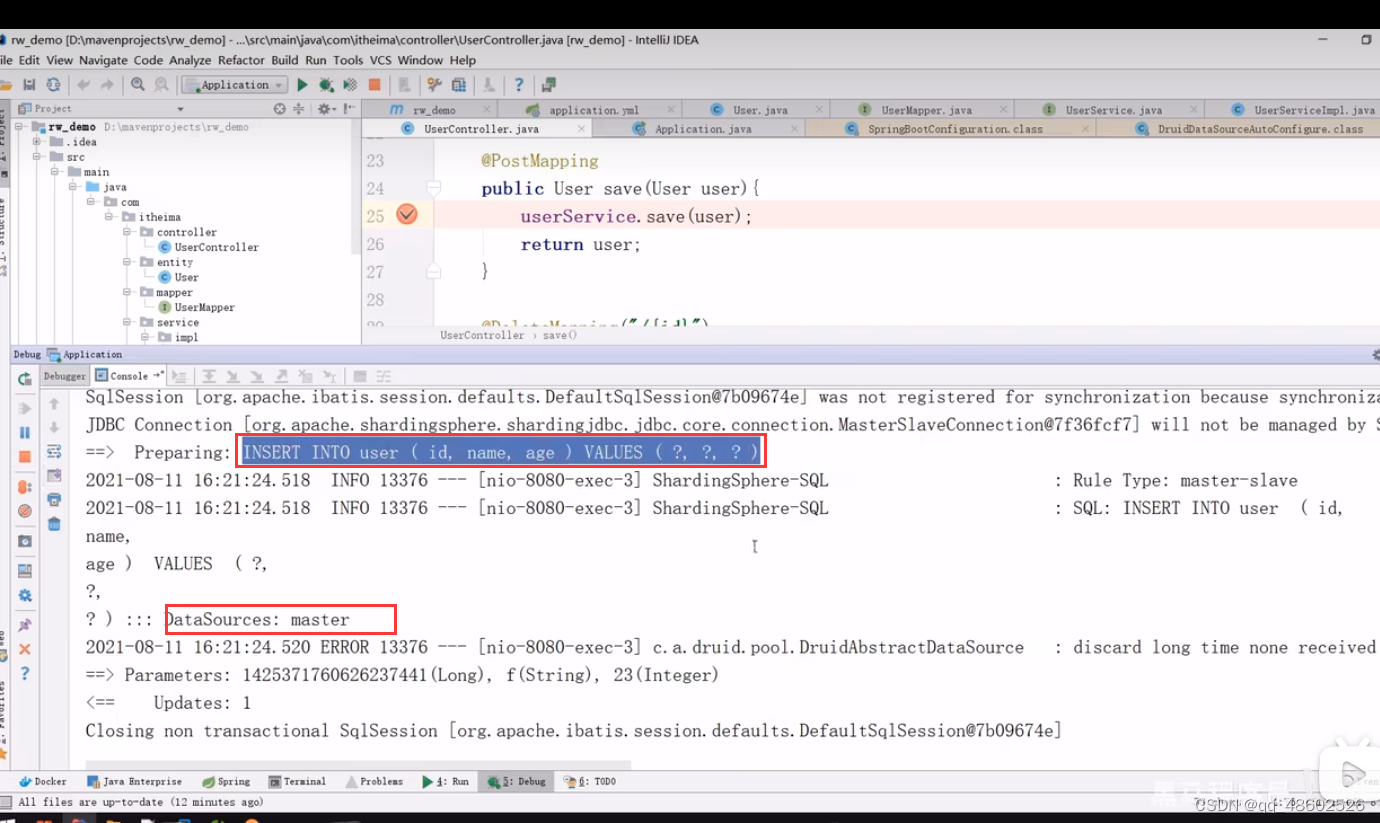Open Project Structure wrench icon
This screenshot has width=1380, height=823.
click(434, 85)
